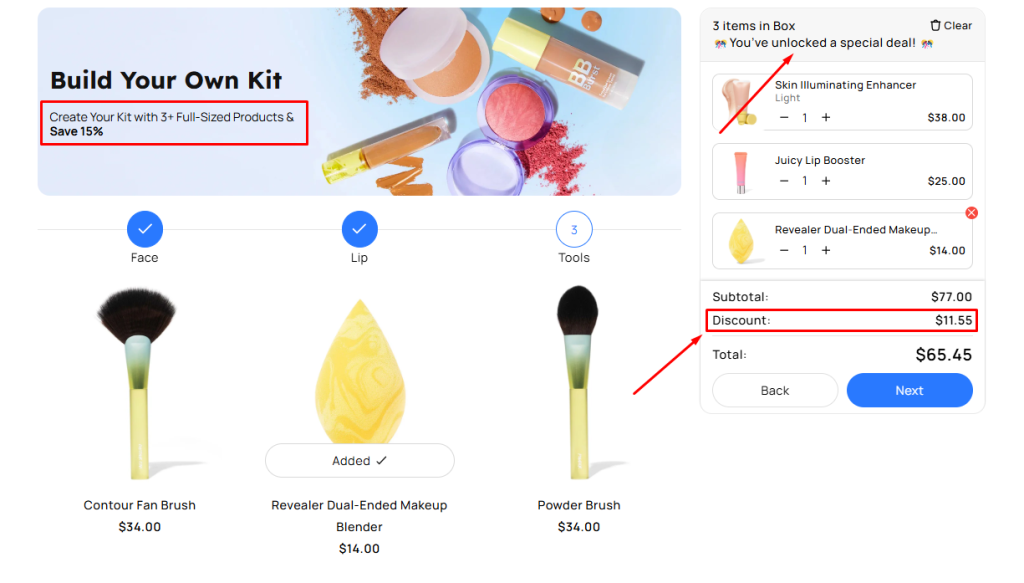Open the Powder Brush title link
The width and height of the screenshot is (1024, 583).
579,506
